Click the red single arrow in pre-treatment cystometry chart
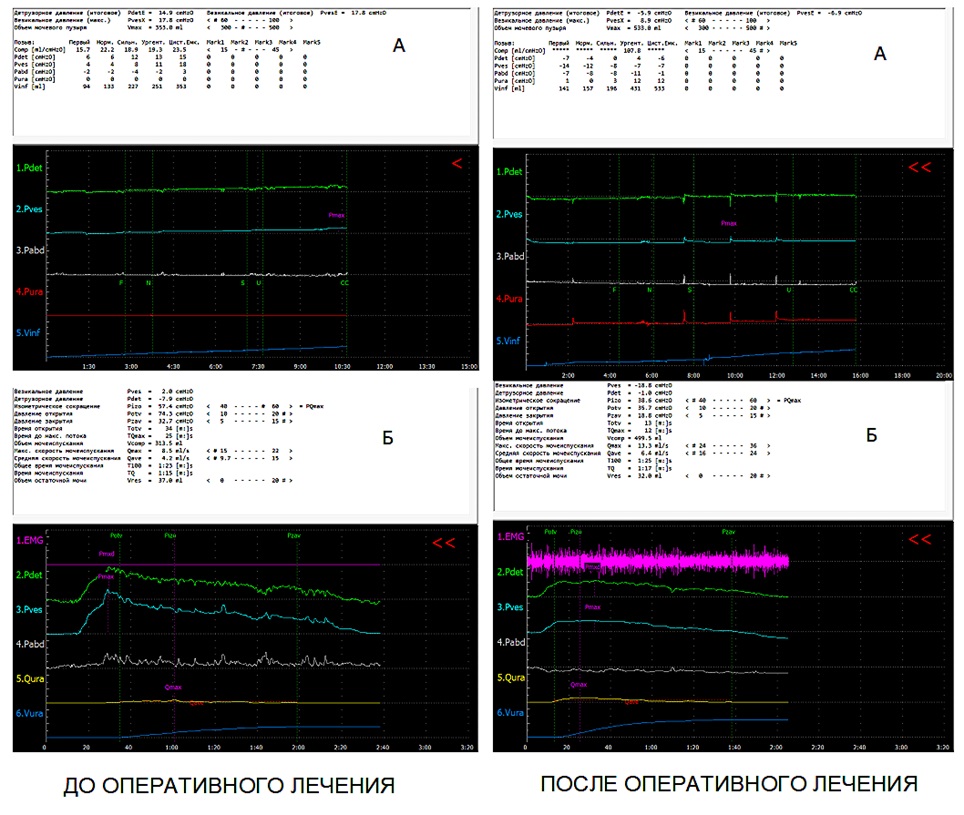 (x=456, y=164)
